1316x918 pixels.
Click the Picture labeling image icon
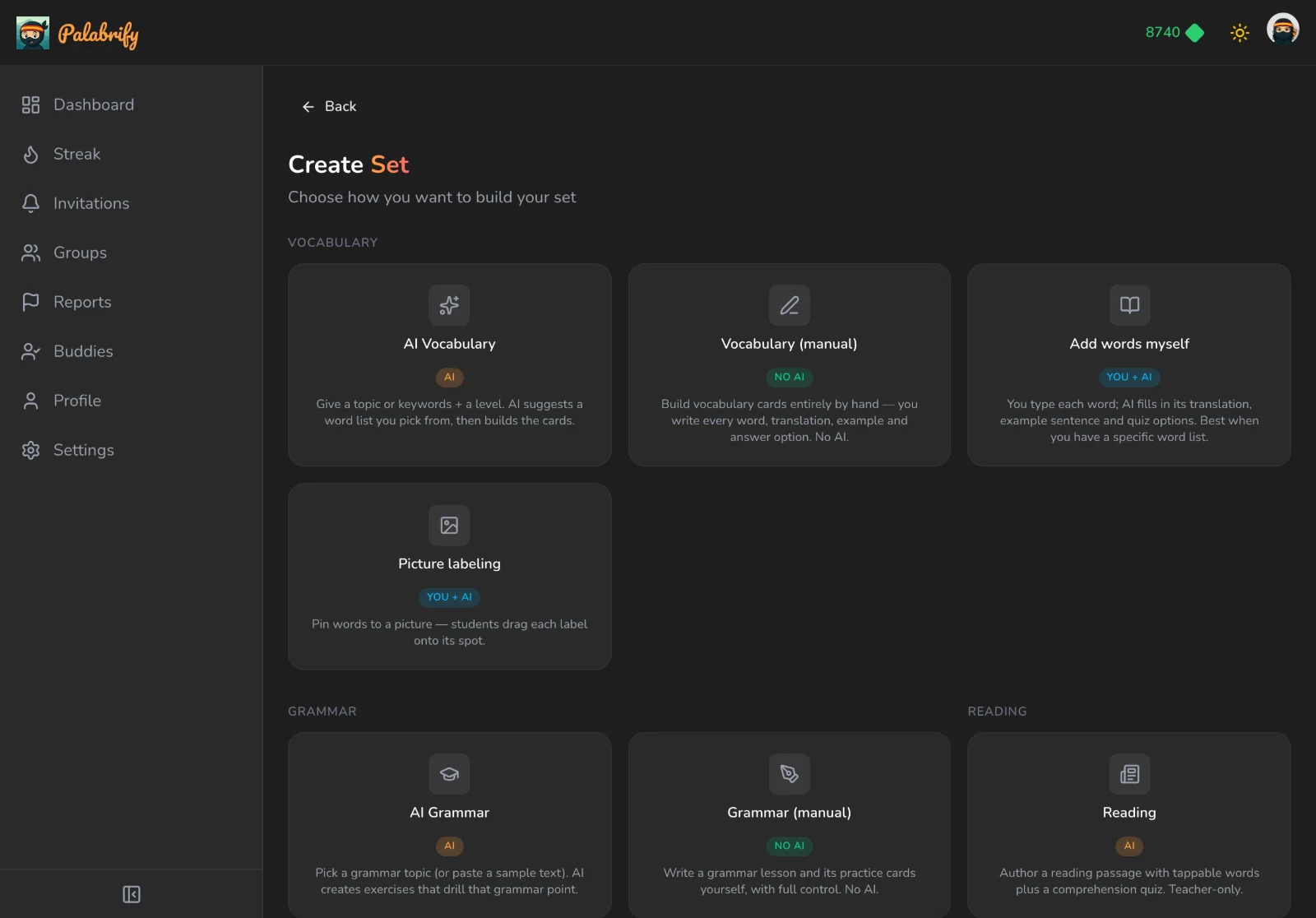click(x=449, y=525)
